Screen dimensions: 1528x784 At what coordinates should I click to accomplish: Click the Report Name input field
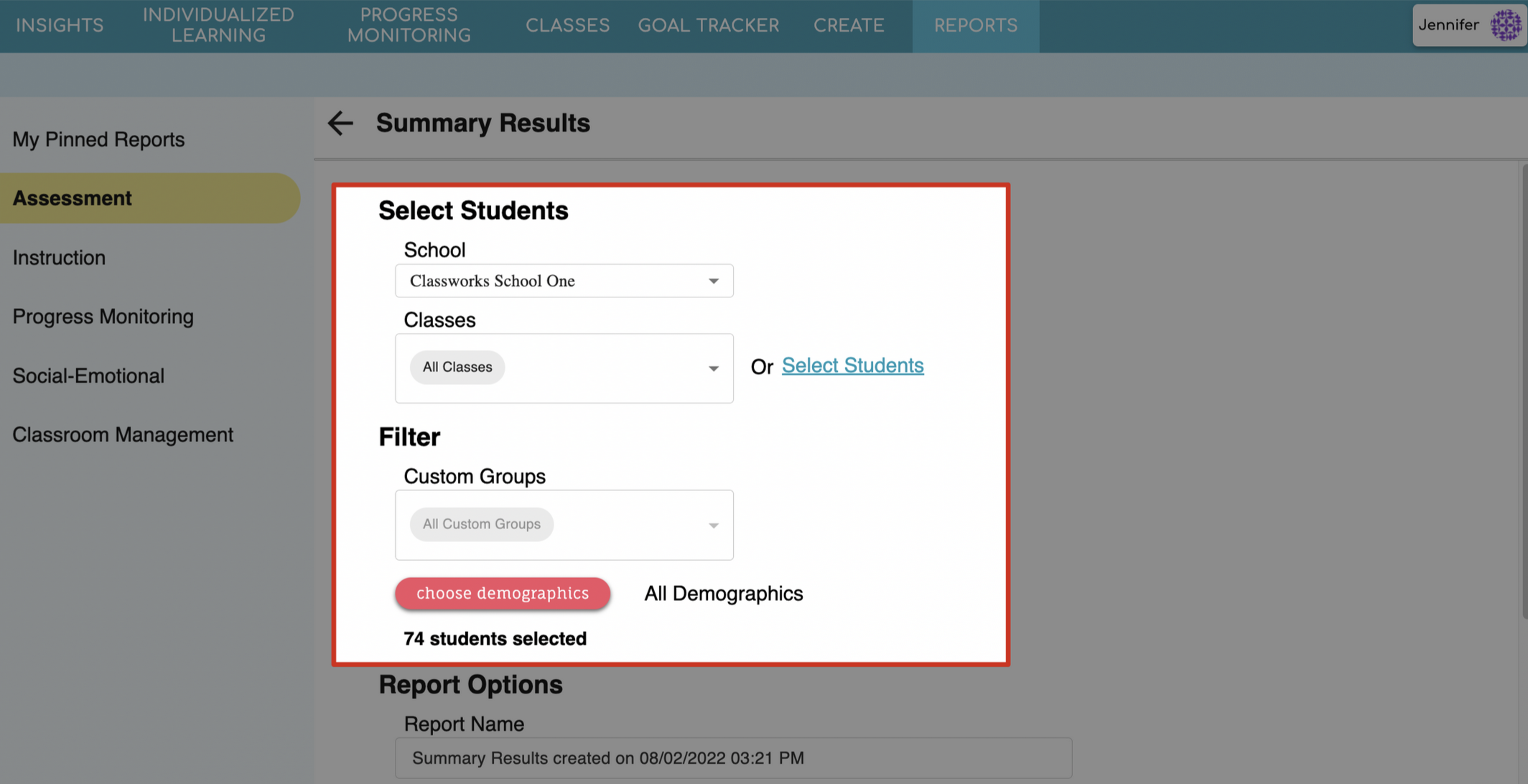tap(732, 758)
